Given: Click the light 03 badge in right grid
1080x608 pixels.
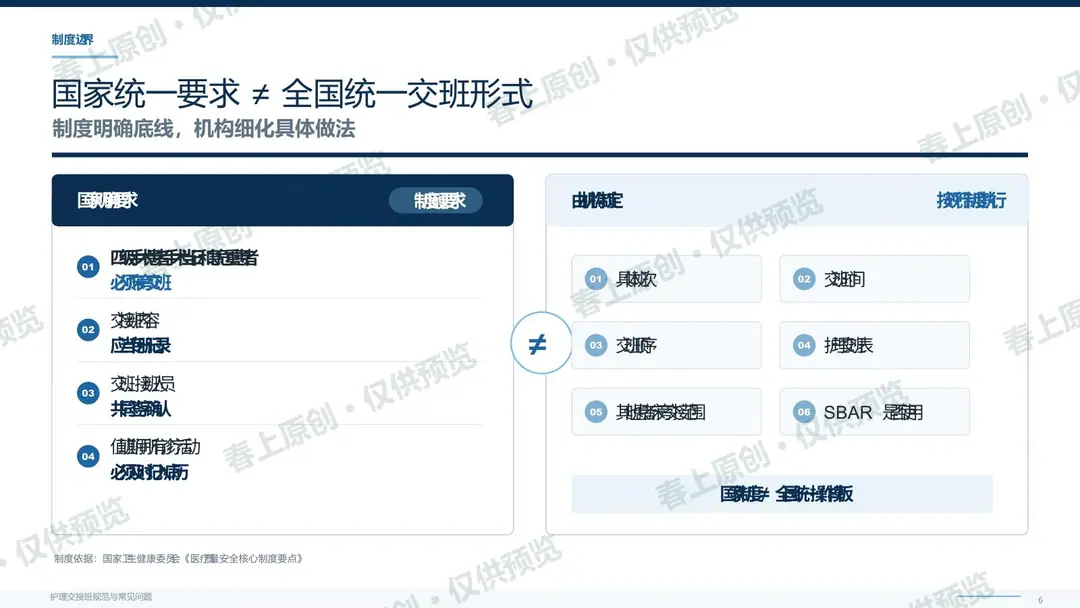Looking at the screenshot, I should click(596, 345).
